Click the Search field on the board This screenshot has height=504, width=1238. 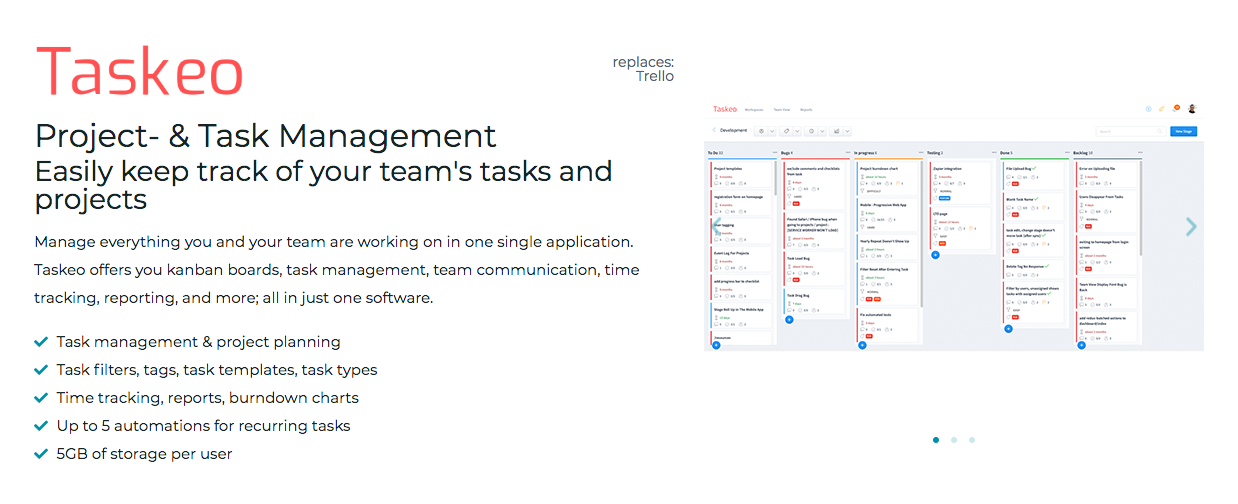tap(1131, 131)
